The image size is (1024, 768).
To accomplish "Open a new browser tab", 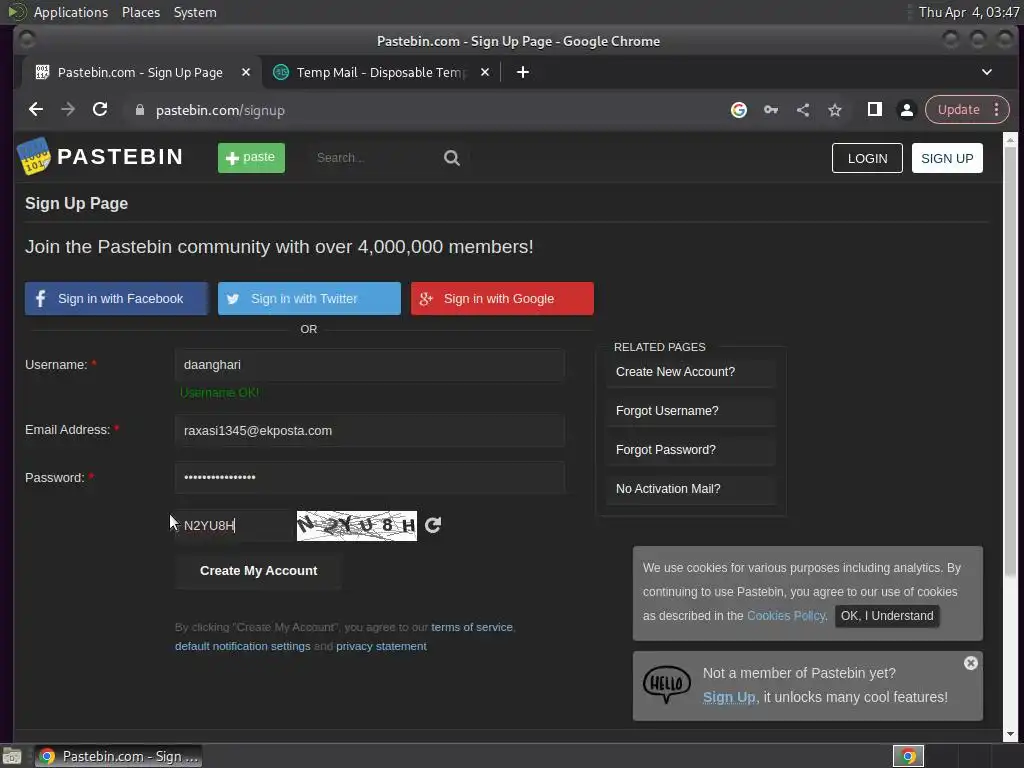I will pos(522,72).
